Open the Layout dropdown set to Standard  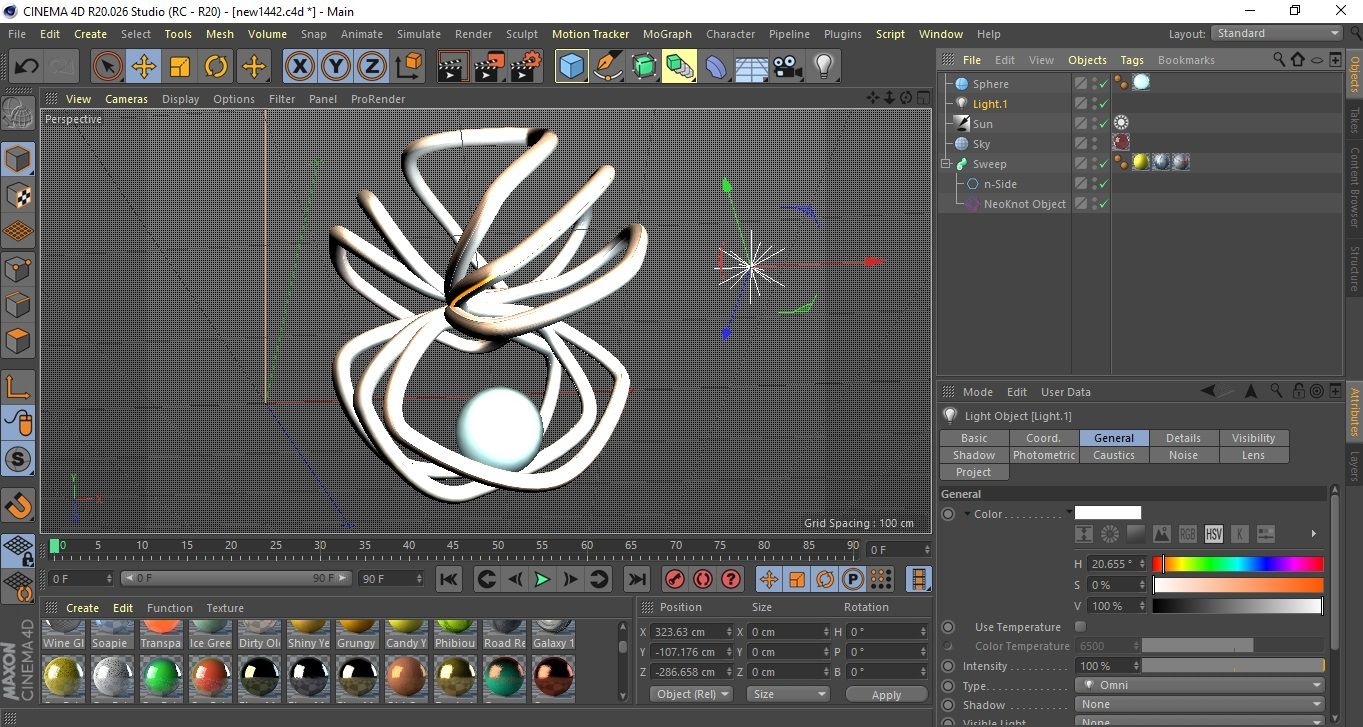click(1276, 33)
